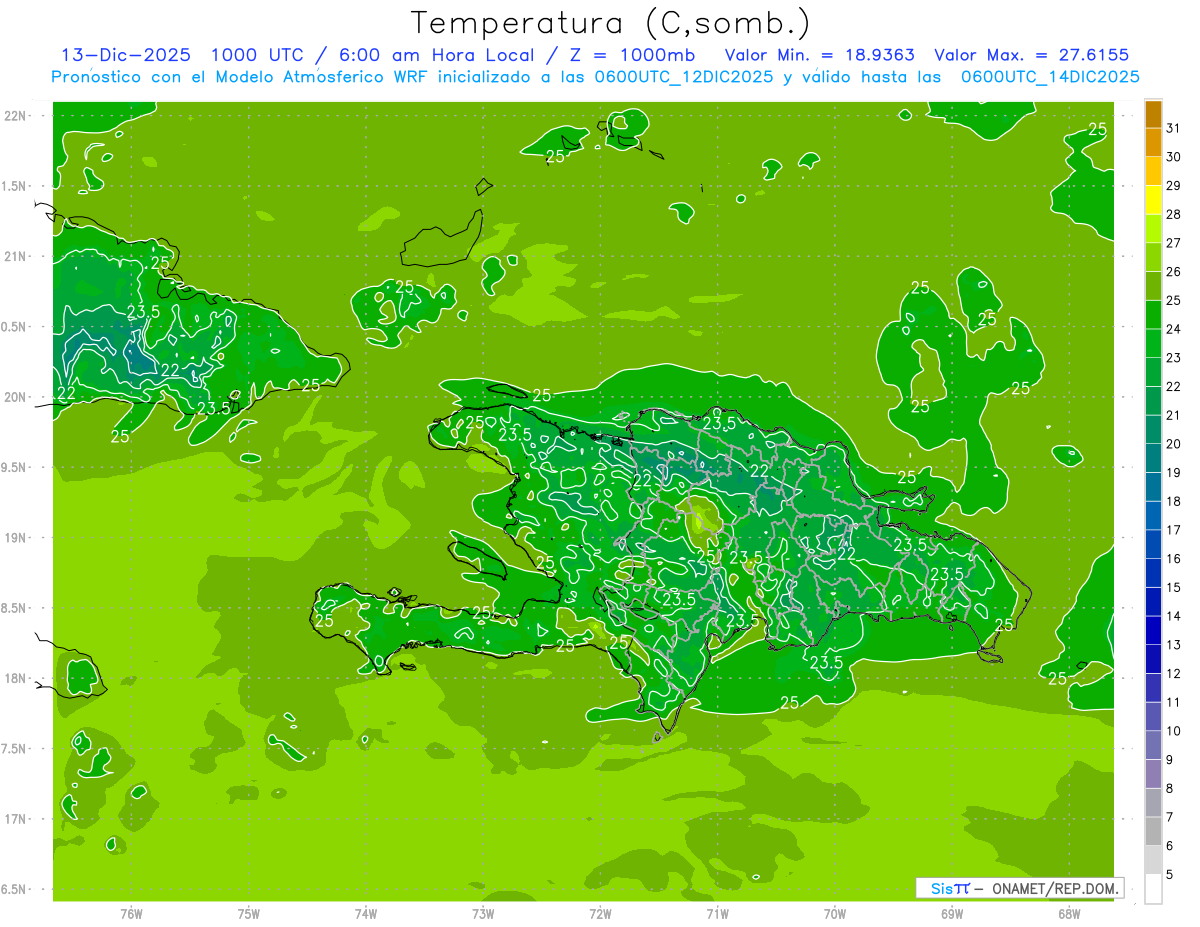Image resolution: width=1200 pixels, height=927 pixels.
Task: Click the blue swatch between 16 and 17
Action: point(1153,544)
